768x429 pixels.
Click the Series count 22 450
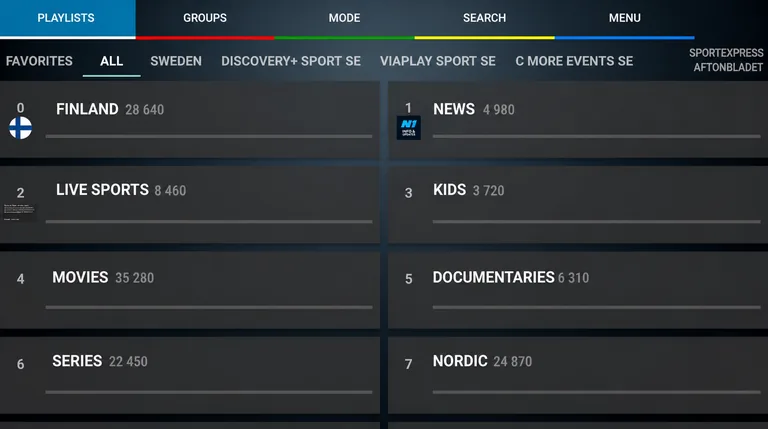(x=128, y=362)
